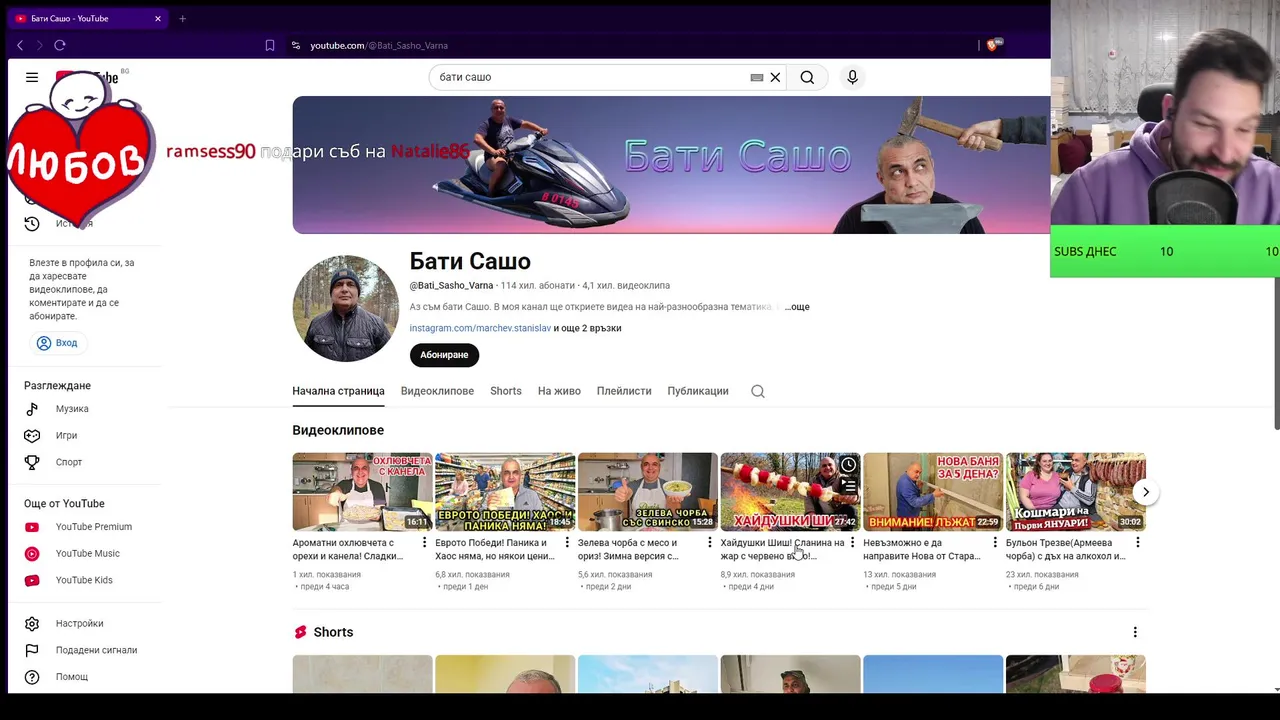
Task: Expand the channel description with ...още
Action: [x=797, y=307]
